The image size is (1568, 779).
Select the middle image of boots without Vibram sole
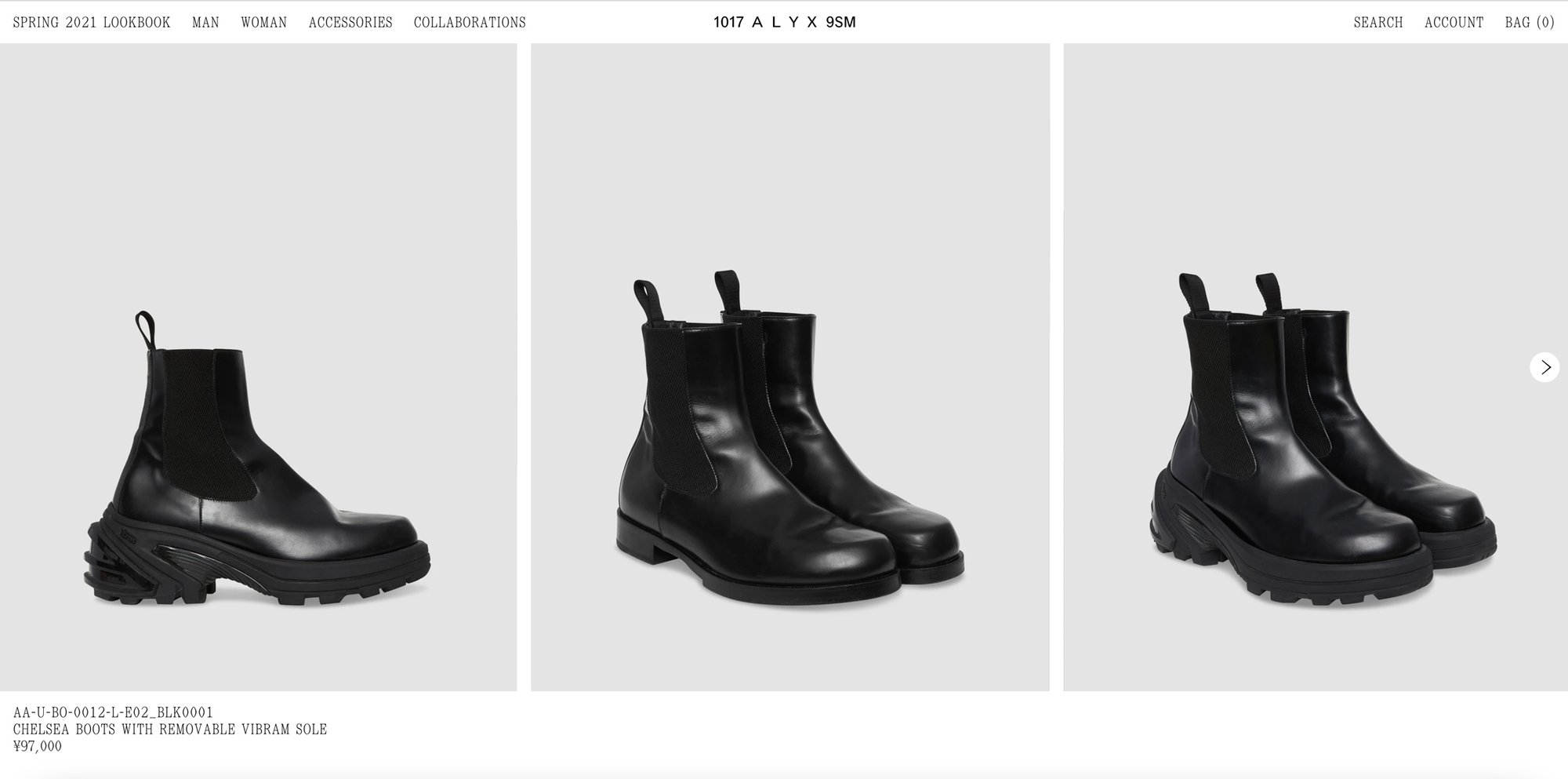click(x=790, y=367)
